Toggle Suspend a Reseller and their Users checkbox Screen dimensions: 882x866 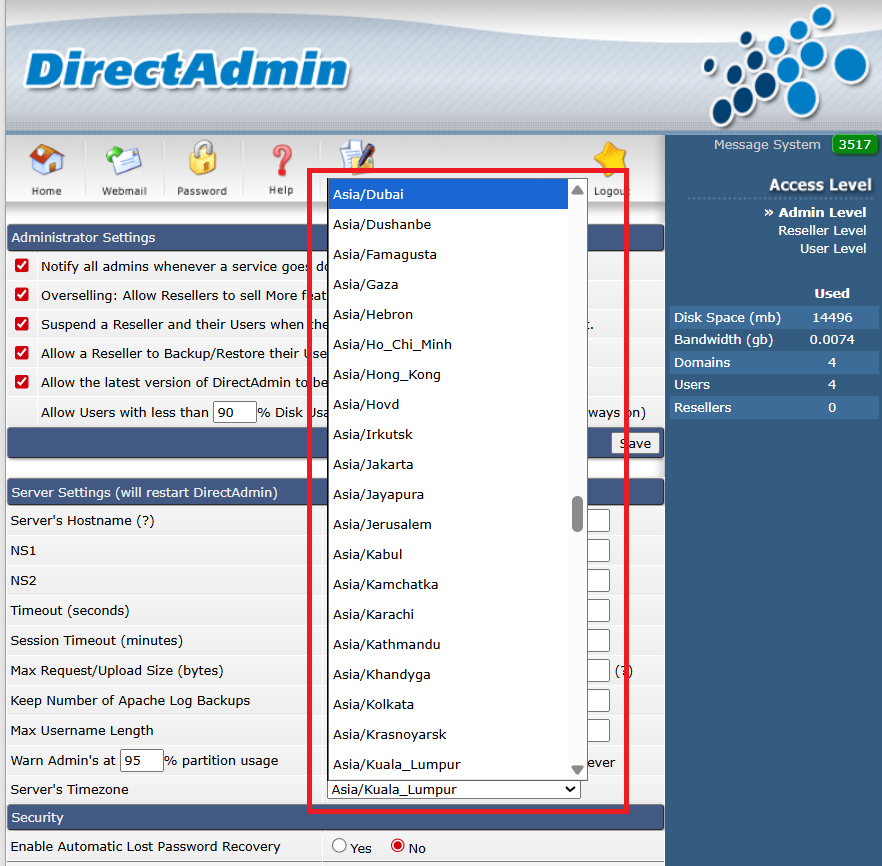pos(22,324)
